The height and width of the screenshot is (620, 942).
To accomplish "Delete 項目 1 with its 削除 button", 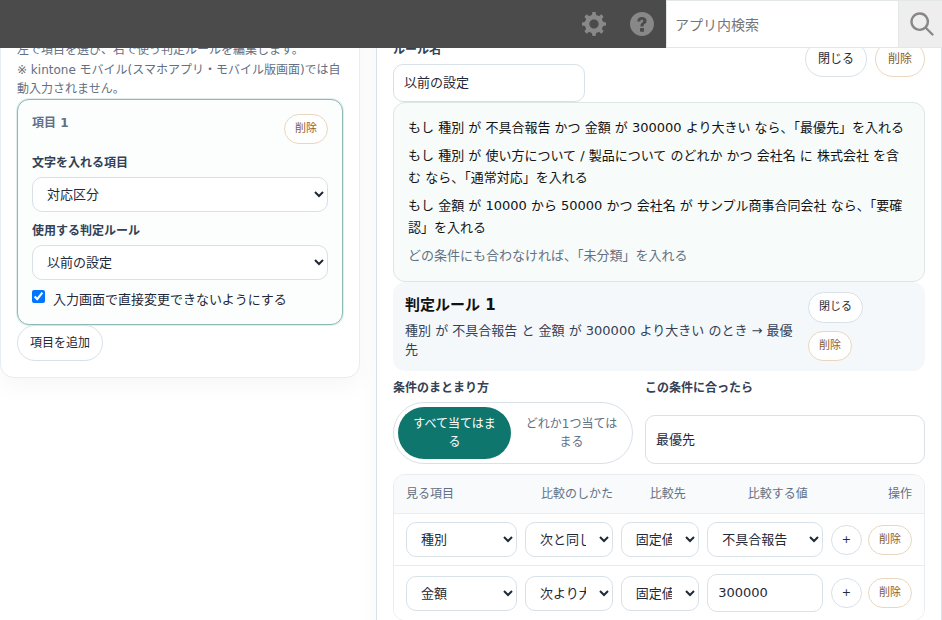I will (306, 129).
